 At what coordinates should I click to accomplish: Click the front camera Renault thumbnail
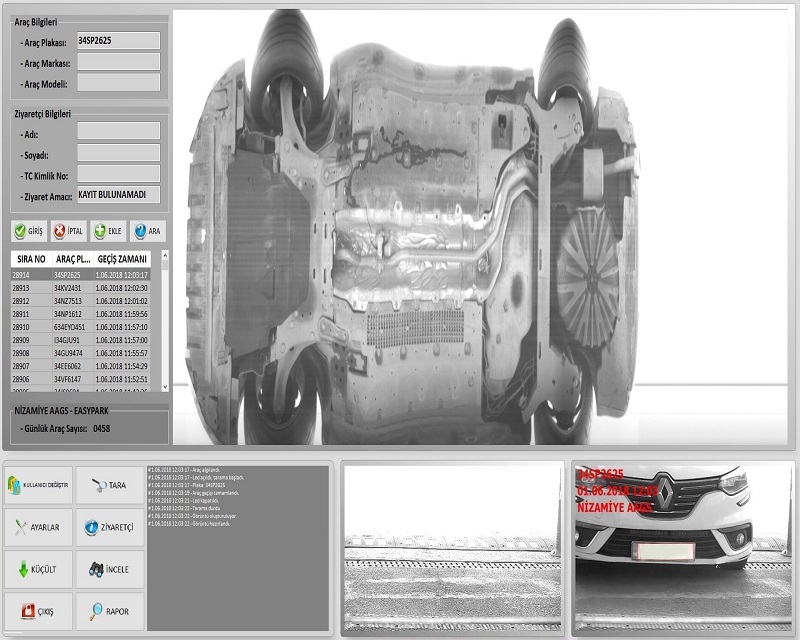683,546
